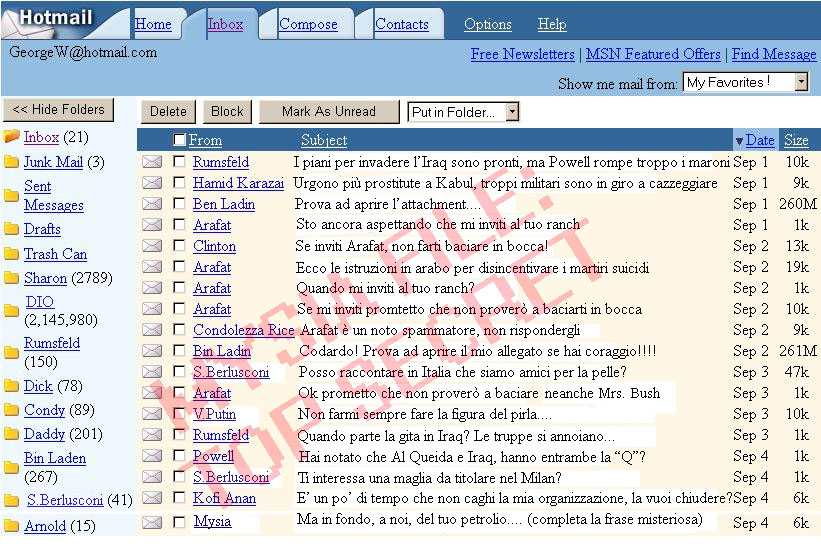Image resolution: width=821 pixels, height=544 pixels.
Task: Sort messages by the From column
Action: (x=205, y=140)
